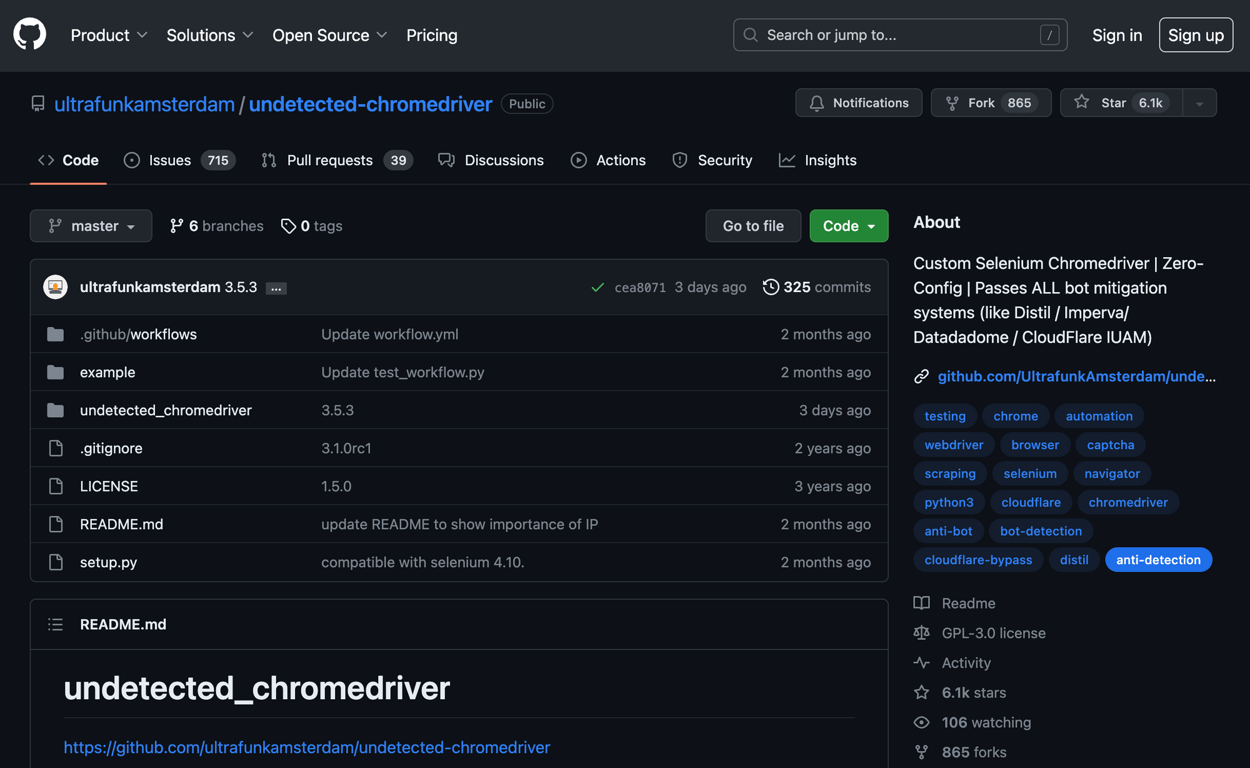
Task: Open the 6 branches link
Action: 217,226
